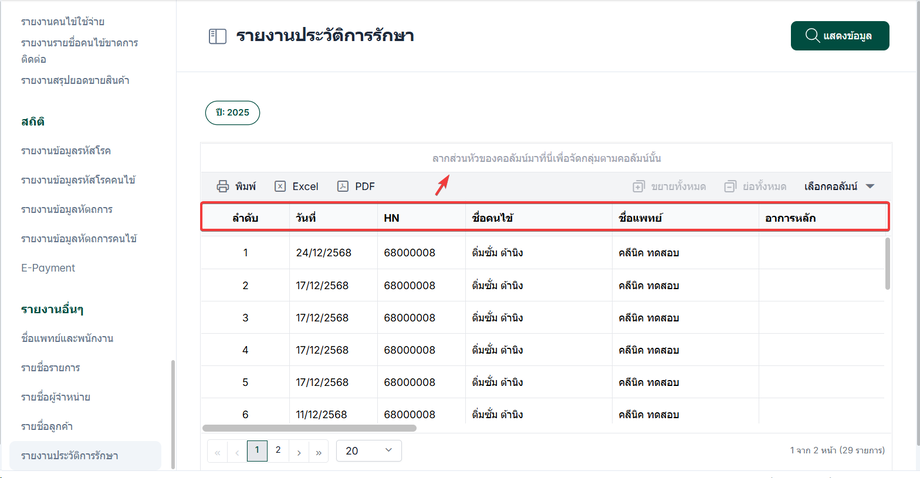The height and width of the screenshot is (478, 920).
Task: Open รายชื่อรายการ in the sidebar
Action: coord(50,368)
